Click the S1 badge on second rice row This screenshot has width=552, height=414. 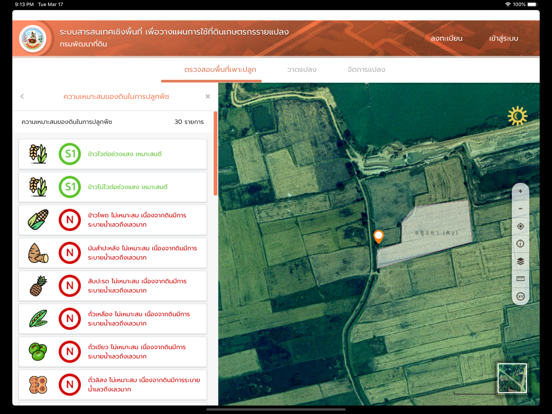click(x=70, y=187)
